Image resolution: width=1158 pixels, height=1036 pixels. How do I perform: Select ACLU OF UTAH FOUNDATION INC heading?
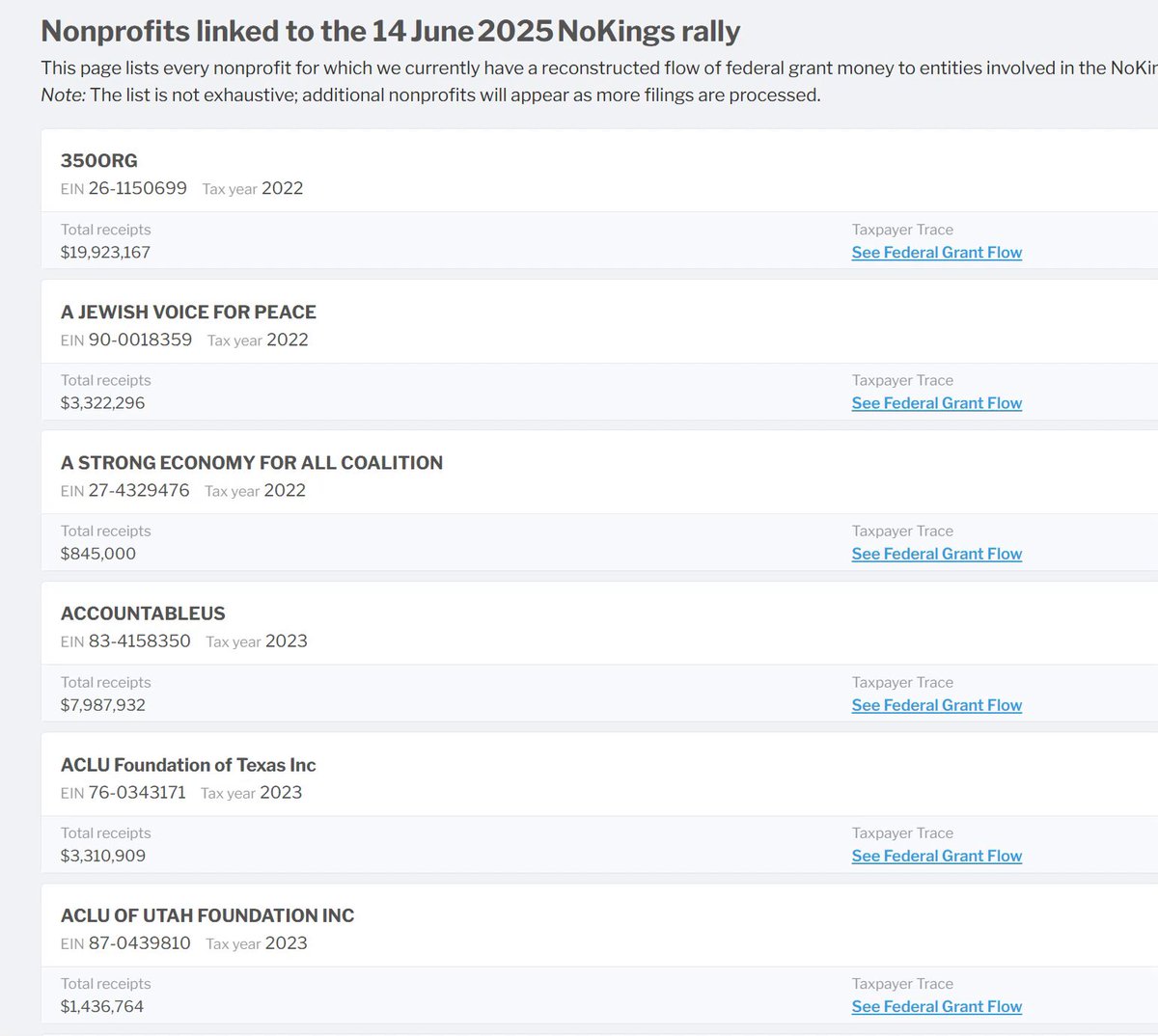point(207,915)
